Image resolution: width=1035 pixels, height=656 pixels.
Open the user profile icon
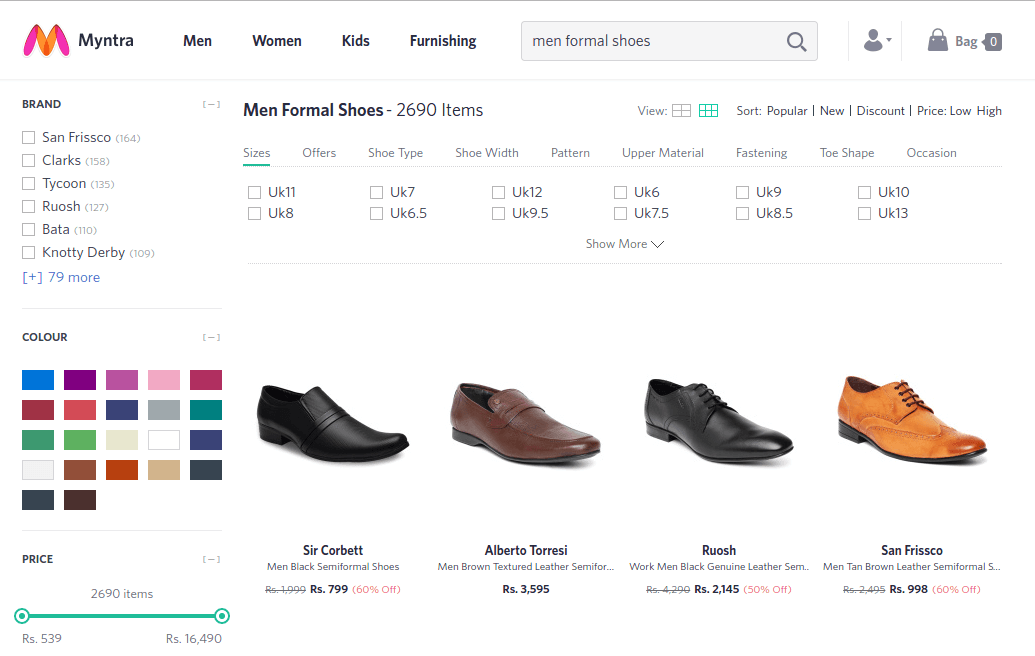click(x=873, y=40)
